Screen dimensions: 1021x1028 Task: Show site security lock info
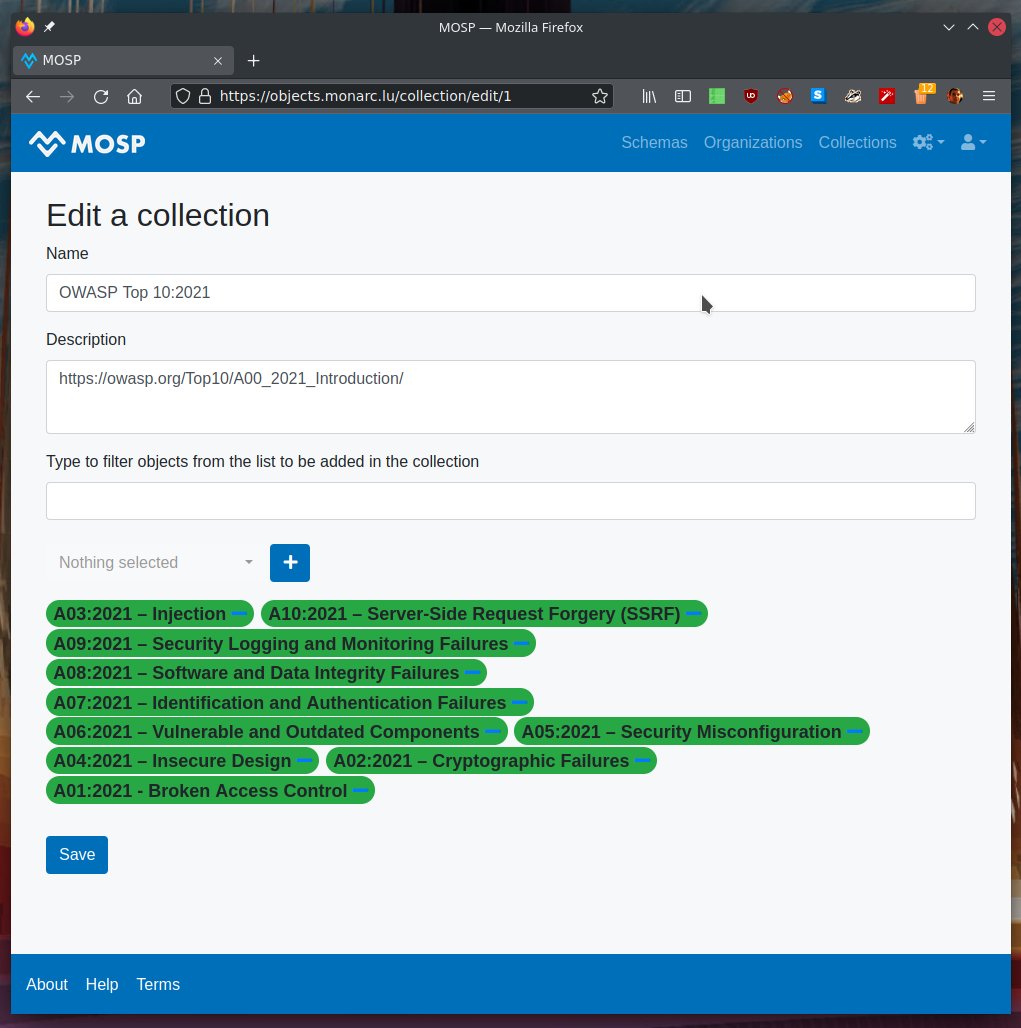(x=205, y=96)
